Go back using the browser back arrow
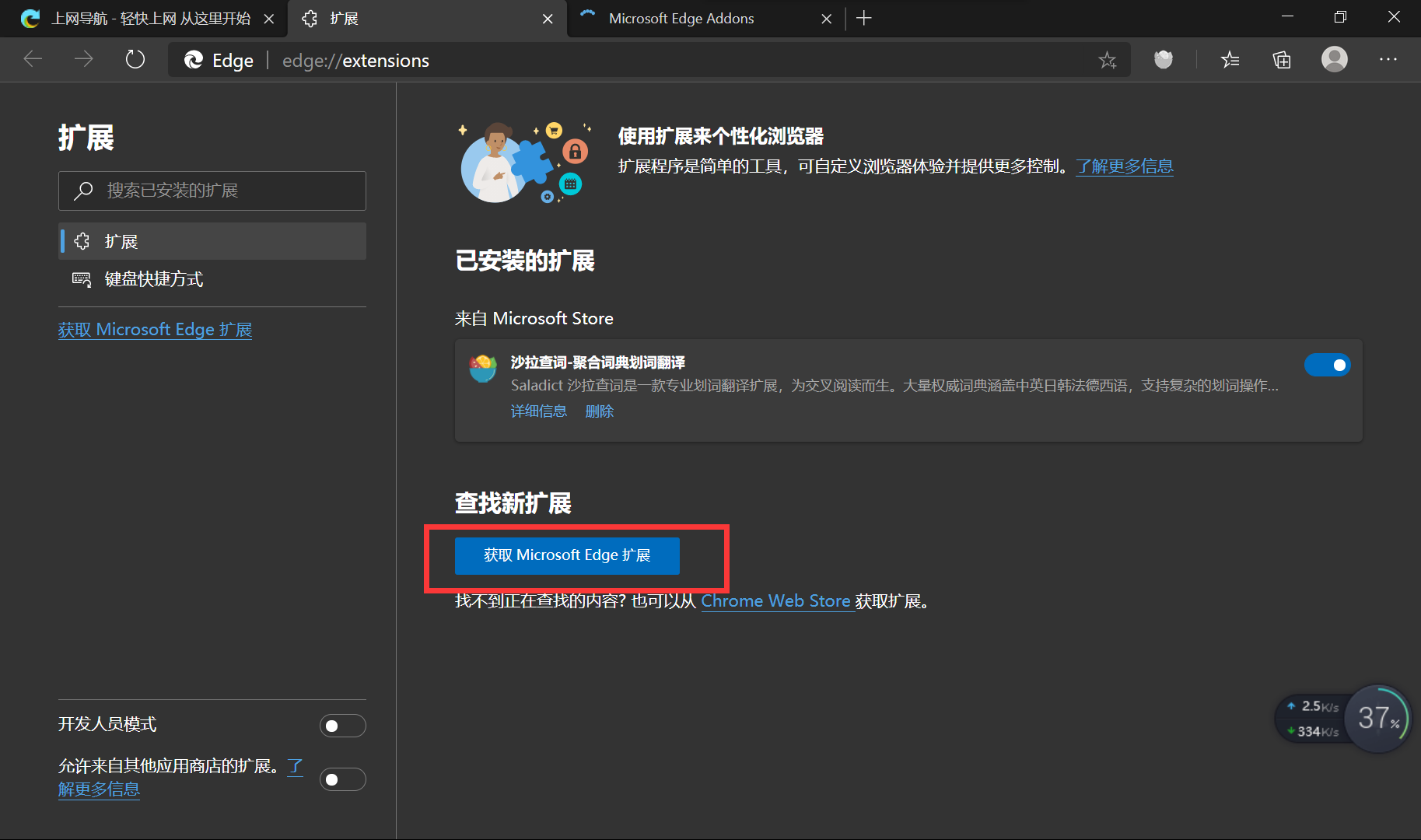The width and height of the screenshot is (1421, 840). tap(33, 59)
